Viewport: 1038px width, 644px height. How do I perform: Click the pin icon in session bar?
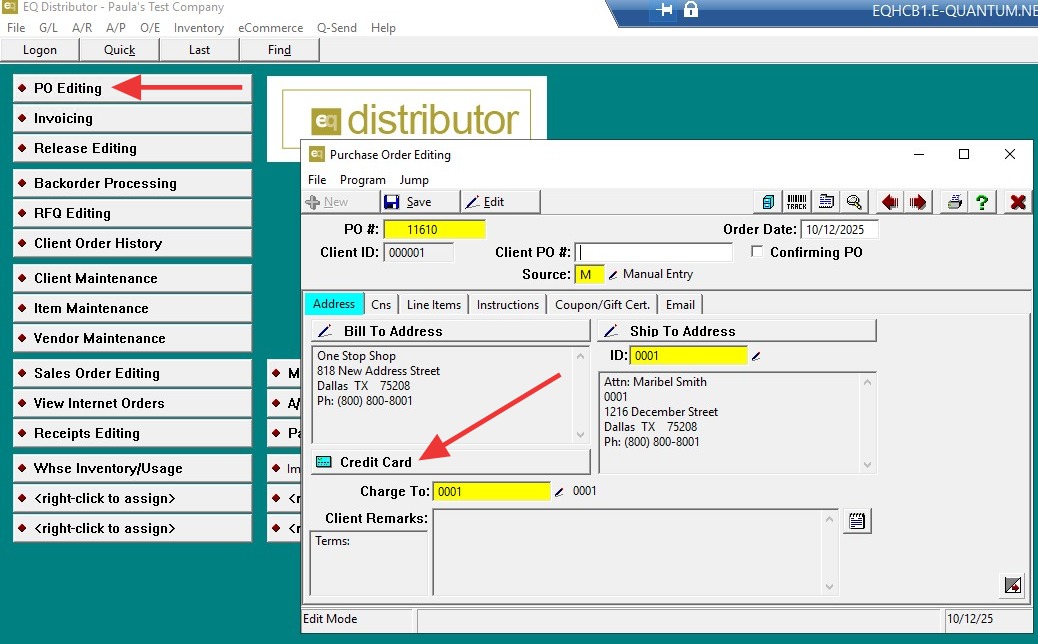click(664, 10)
